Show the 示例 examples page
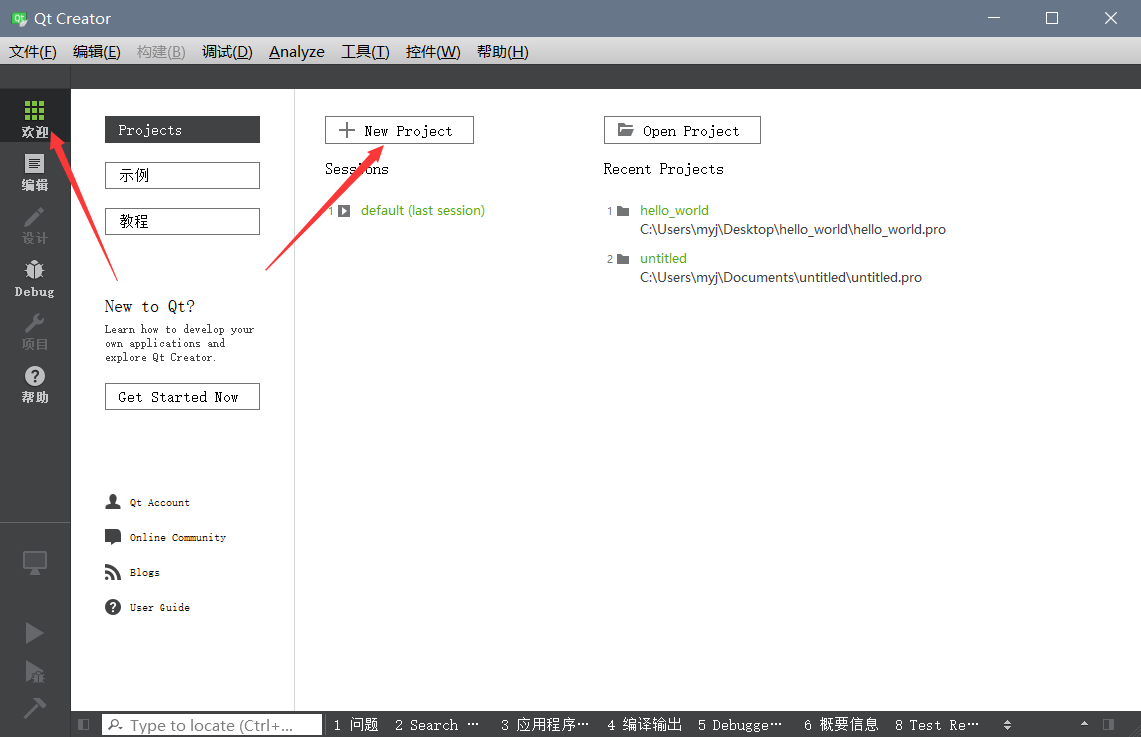1141x737 pixels. [x=182, y=175]
